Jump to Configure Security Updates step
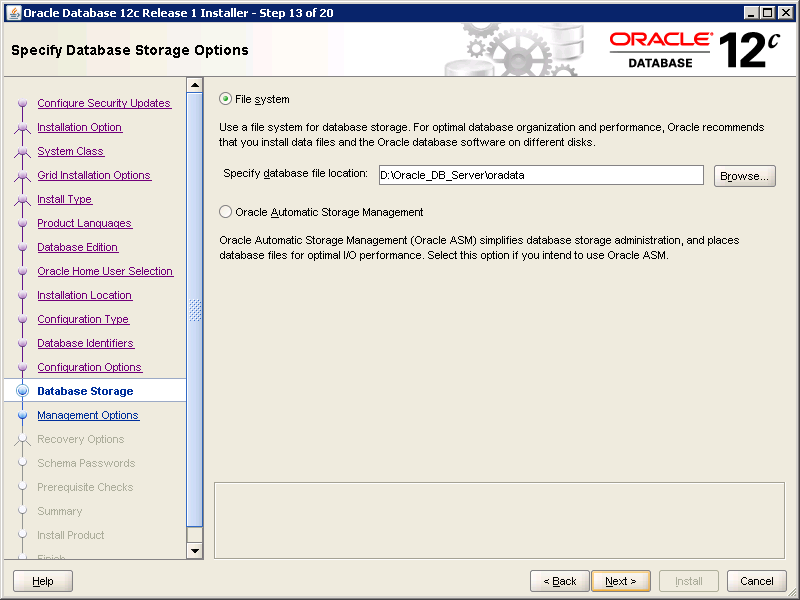Viewport: 800px width, 600px height. [x=104, y=103]
